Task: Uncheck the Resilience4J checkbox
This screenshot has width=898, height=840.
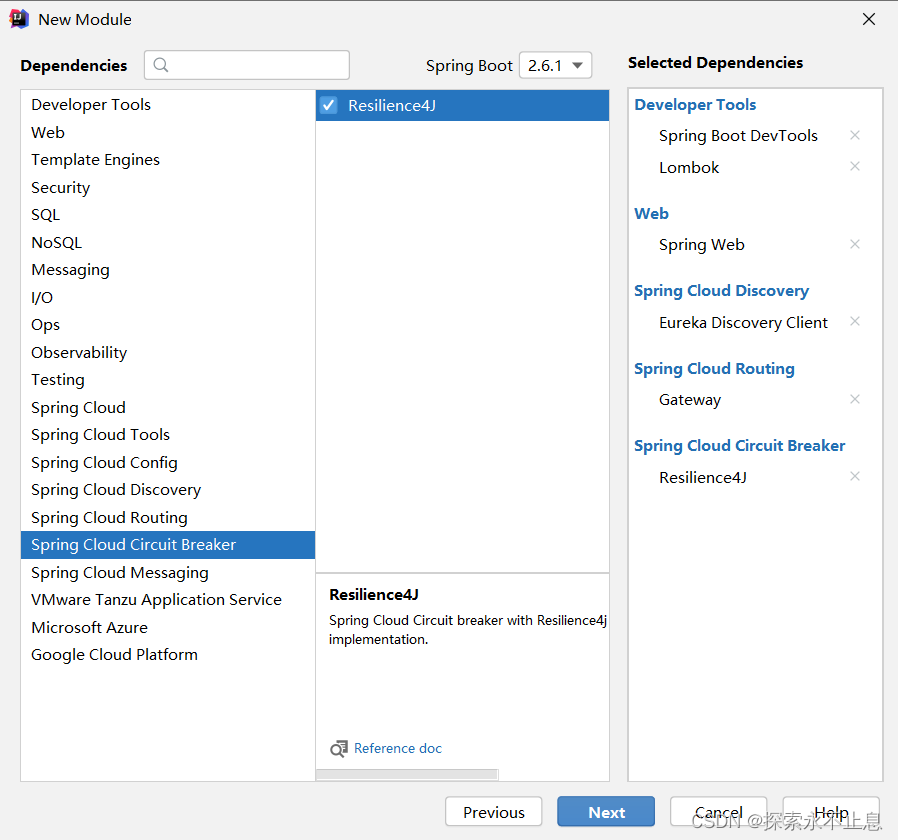Action: pos(329,106)
